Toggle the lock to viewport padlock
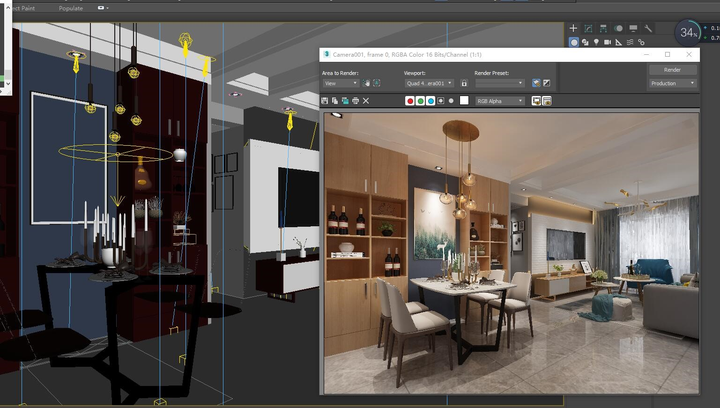Viewport: 720px width, 408px height. click(x=464, y=83)
